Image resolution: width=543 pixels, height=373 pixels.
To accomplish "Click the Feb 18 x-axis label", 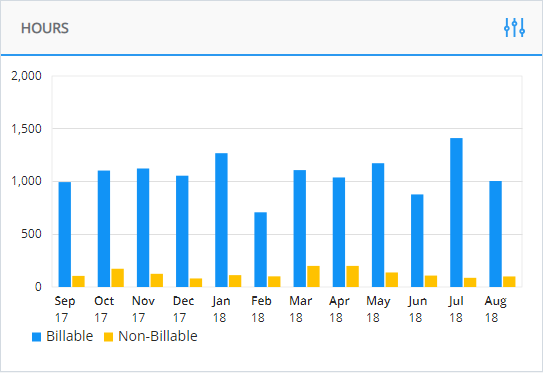I will pos(261,309).
